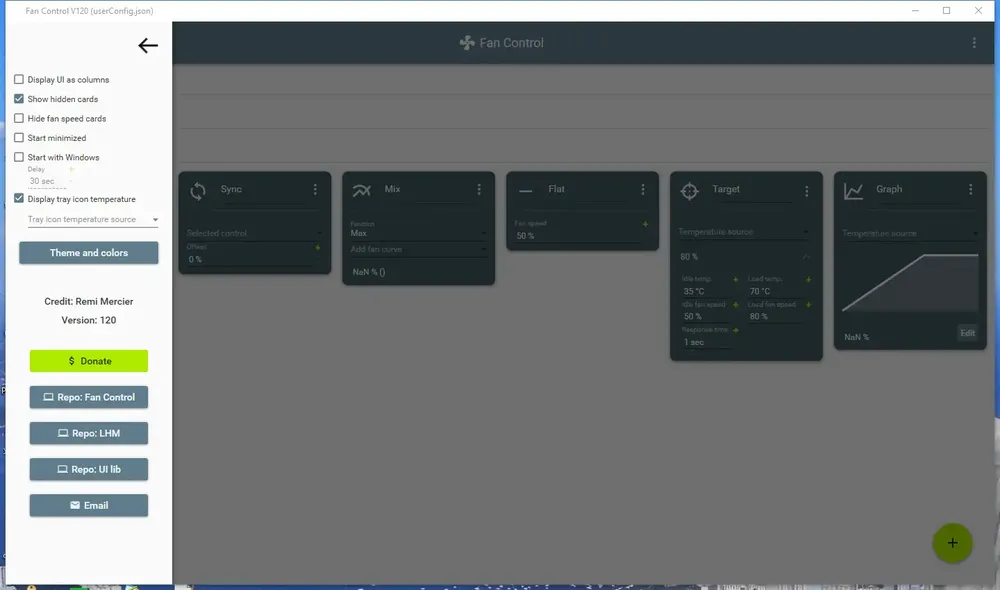The width and height of the screenshot is (1000, 590).
Task: Click Edit on the Graph card
Action: point(967,333)
